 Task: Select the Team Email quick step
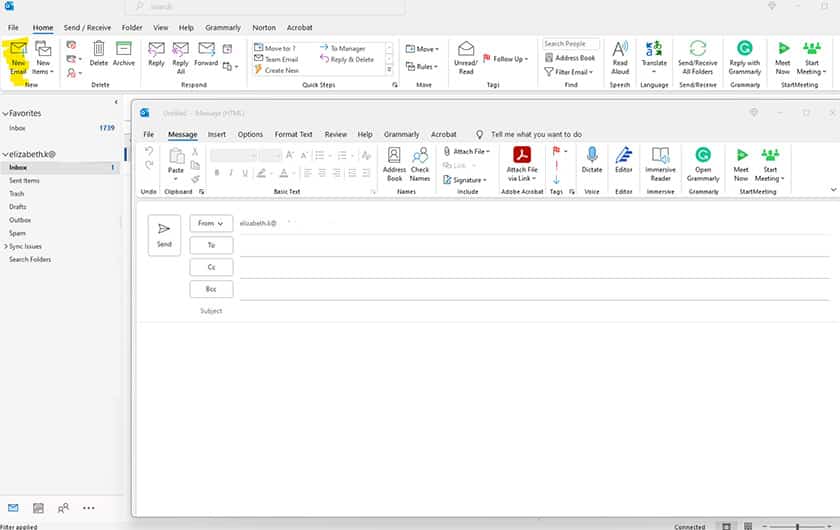pos(276,59)
